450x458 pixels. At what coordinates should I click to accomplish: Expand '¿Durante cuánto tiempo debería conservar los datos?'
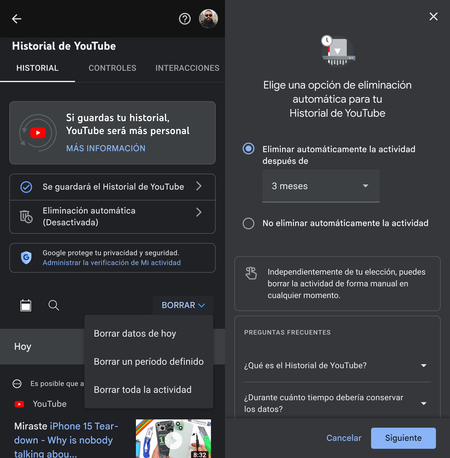(337, 403)
